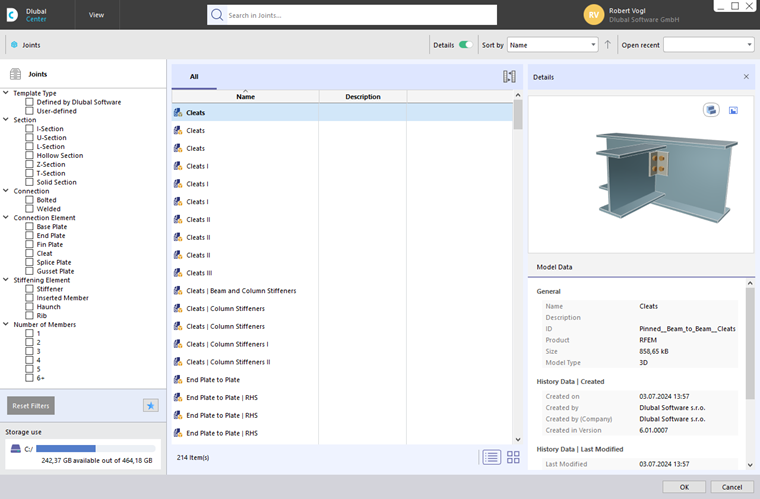This screenshot has height=499, width=760.
Task: Switch preview to 3D model view icon
Action: tap(711, 110)
